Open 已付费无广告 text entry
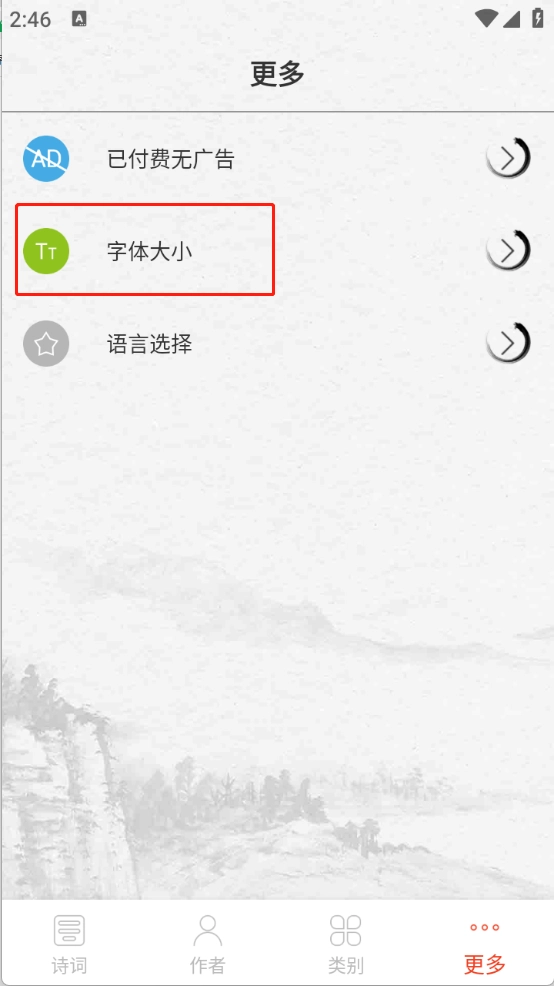554x986 pixels. click(171, 159)
